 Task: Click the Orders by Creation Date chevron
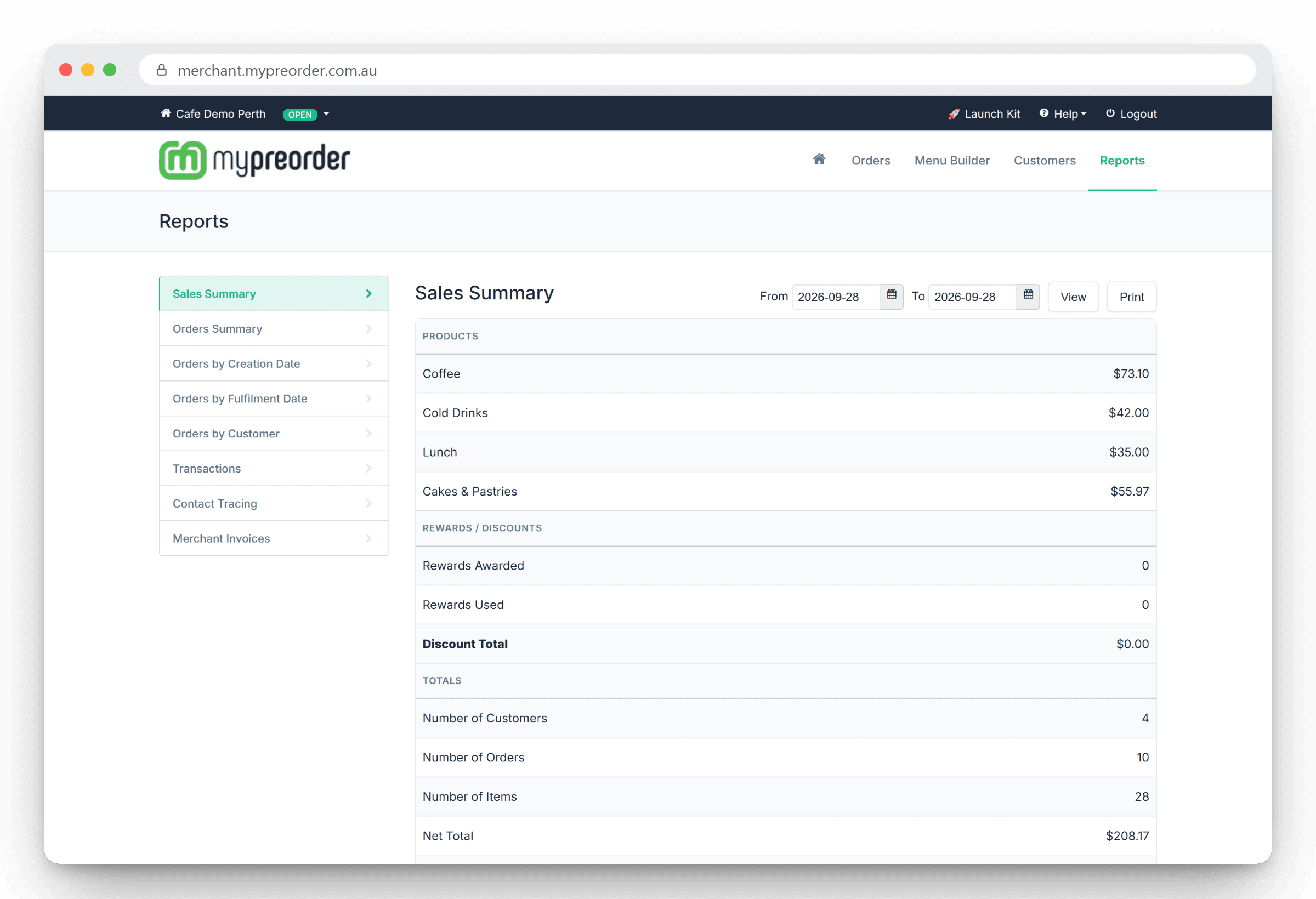tap(368, 363)
